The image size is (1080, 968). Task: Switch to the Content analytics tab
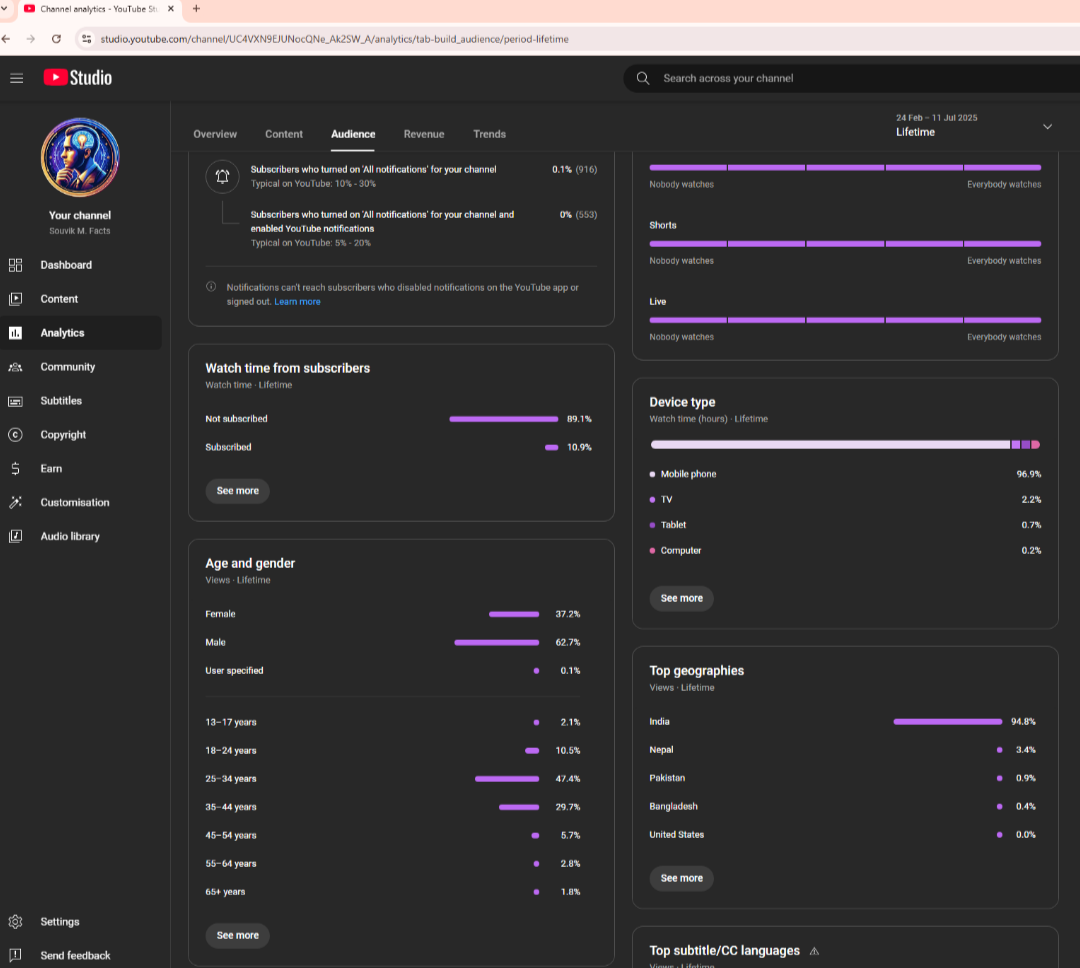284,134
